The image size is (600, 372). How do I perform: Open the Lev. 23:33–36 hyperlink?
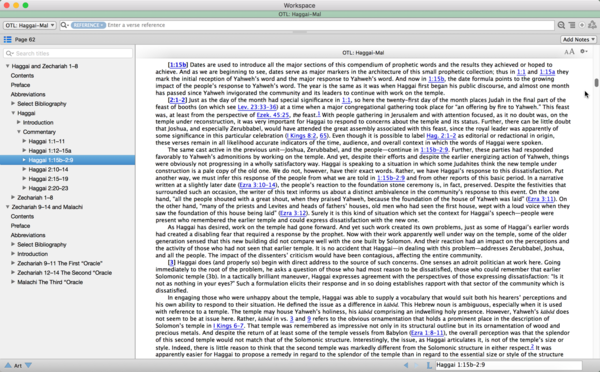(x=257, y=107)
